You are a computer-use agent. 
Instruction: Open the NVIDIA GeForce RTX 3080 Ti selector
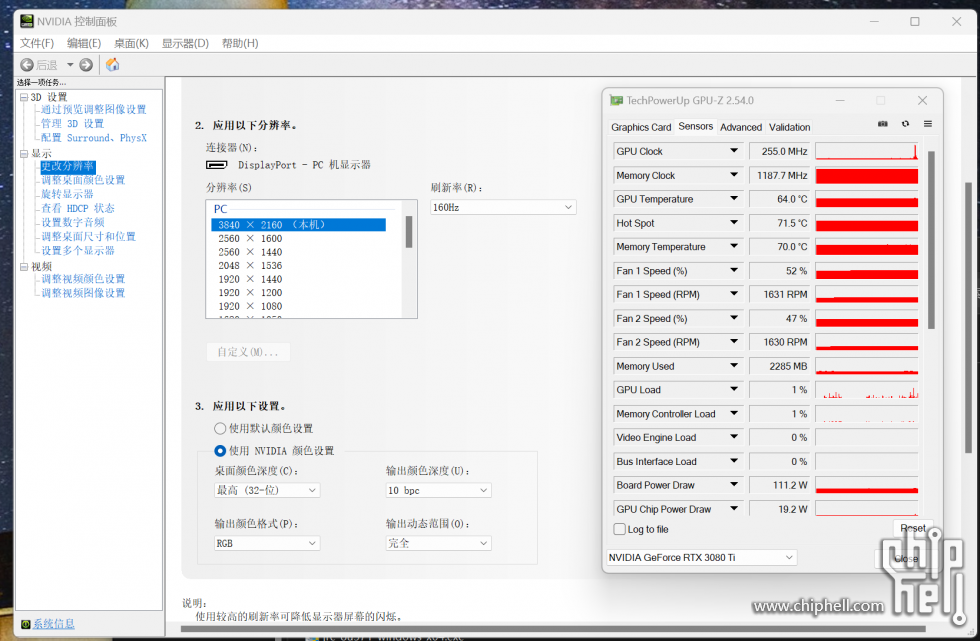pyautogui.click(x=702, y=557)
